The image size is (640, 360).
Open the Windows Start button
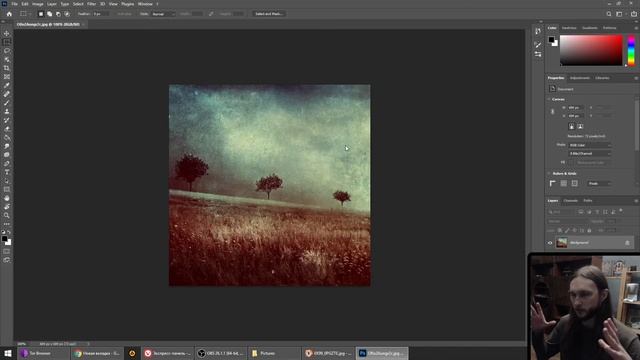[x=8, y=353]
